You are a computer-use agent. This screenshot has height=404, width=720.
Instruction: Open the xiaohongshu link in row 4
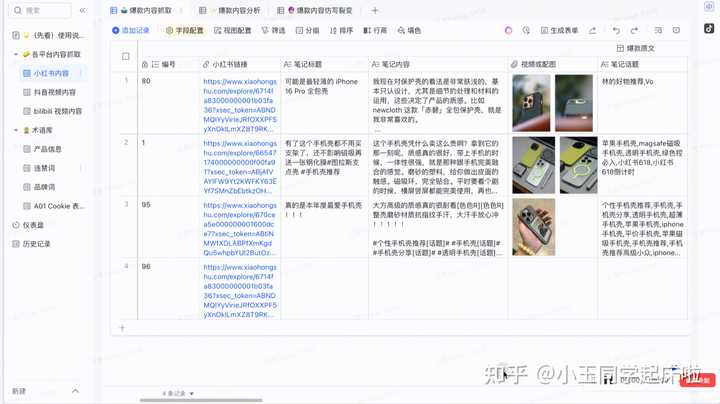pos(240,290)
